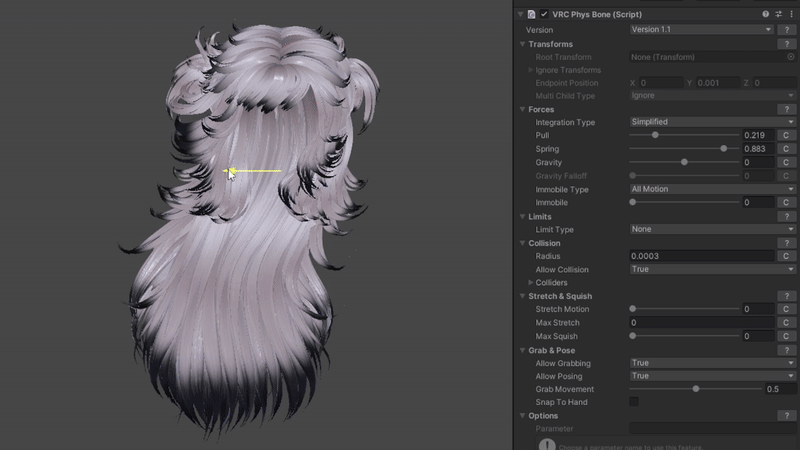Viewport: 800px width, 450px height.
Task: Click the help button beside Version
Action: tap(786, 30)
